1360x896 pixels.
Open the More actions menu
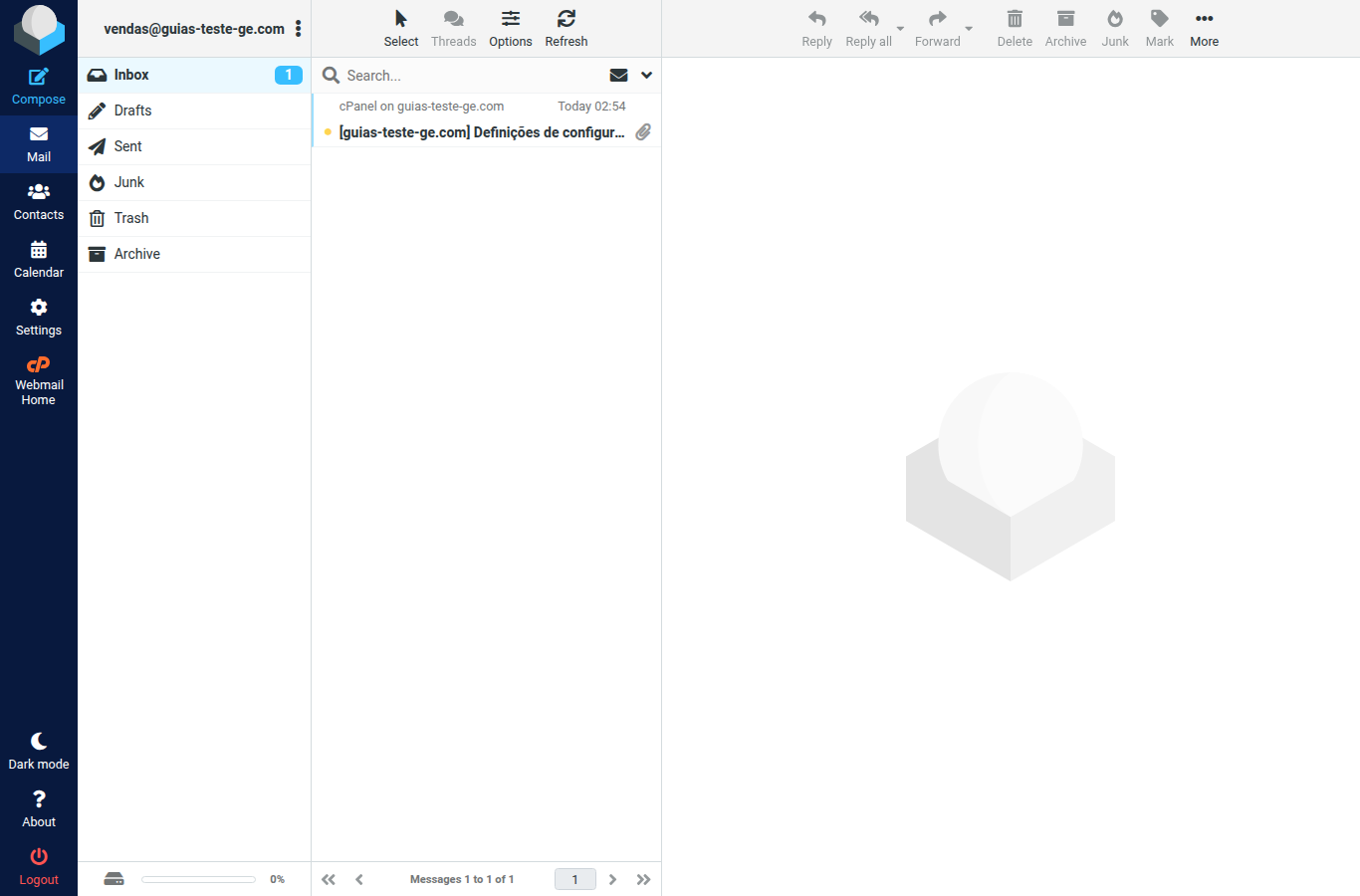pyautogui.click(x=1205, y=29)
